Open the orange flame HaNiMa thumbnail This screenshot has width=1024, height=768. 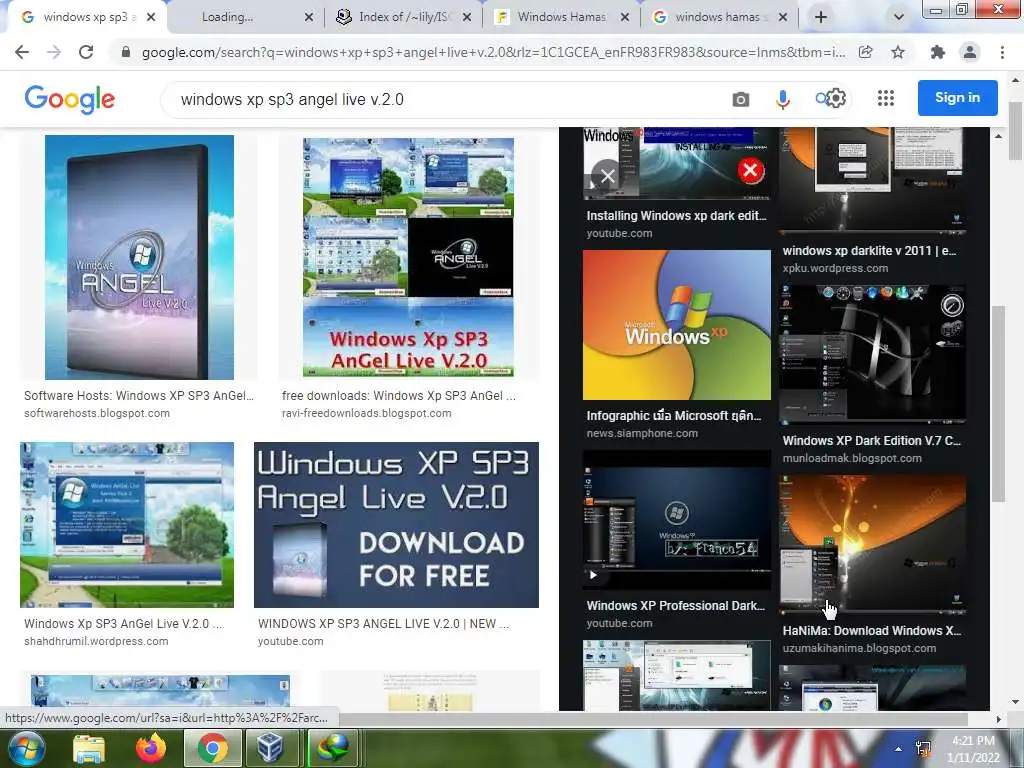872,545
